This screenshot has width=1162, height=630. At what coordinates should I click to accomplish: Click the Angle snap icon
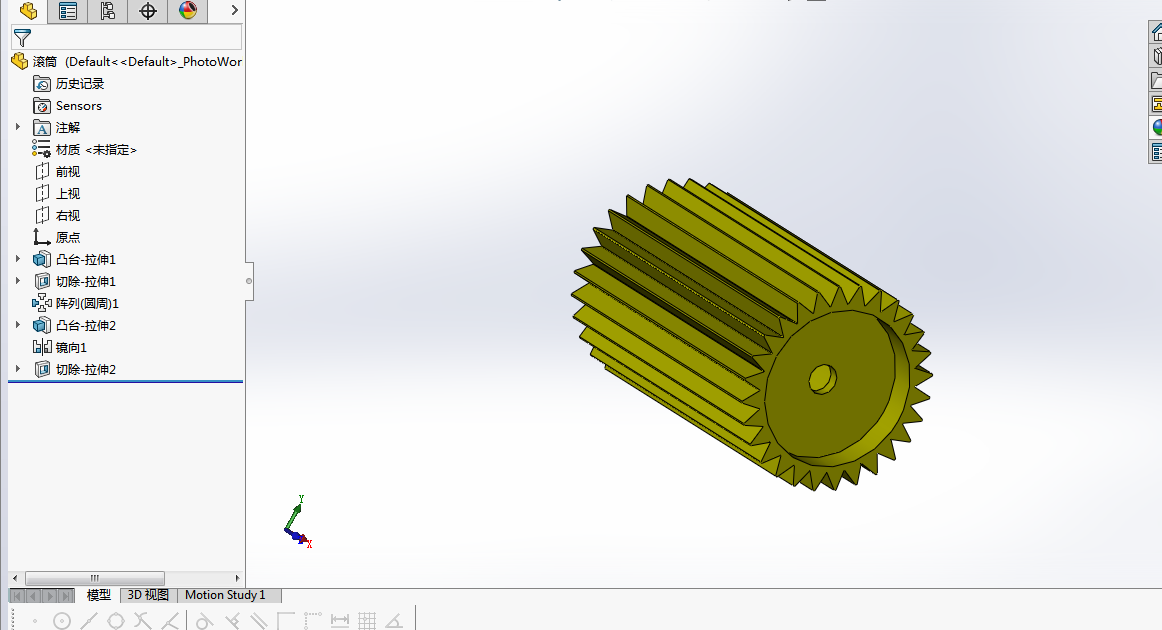tap(394, 621)
